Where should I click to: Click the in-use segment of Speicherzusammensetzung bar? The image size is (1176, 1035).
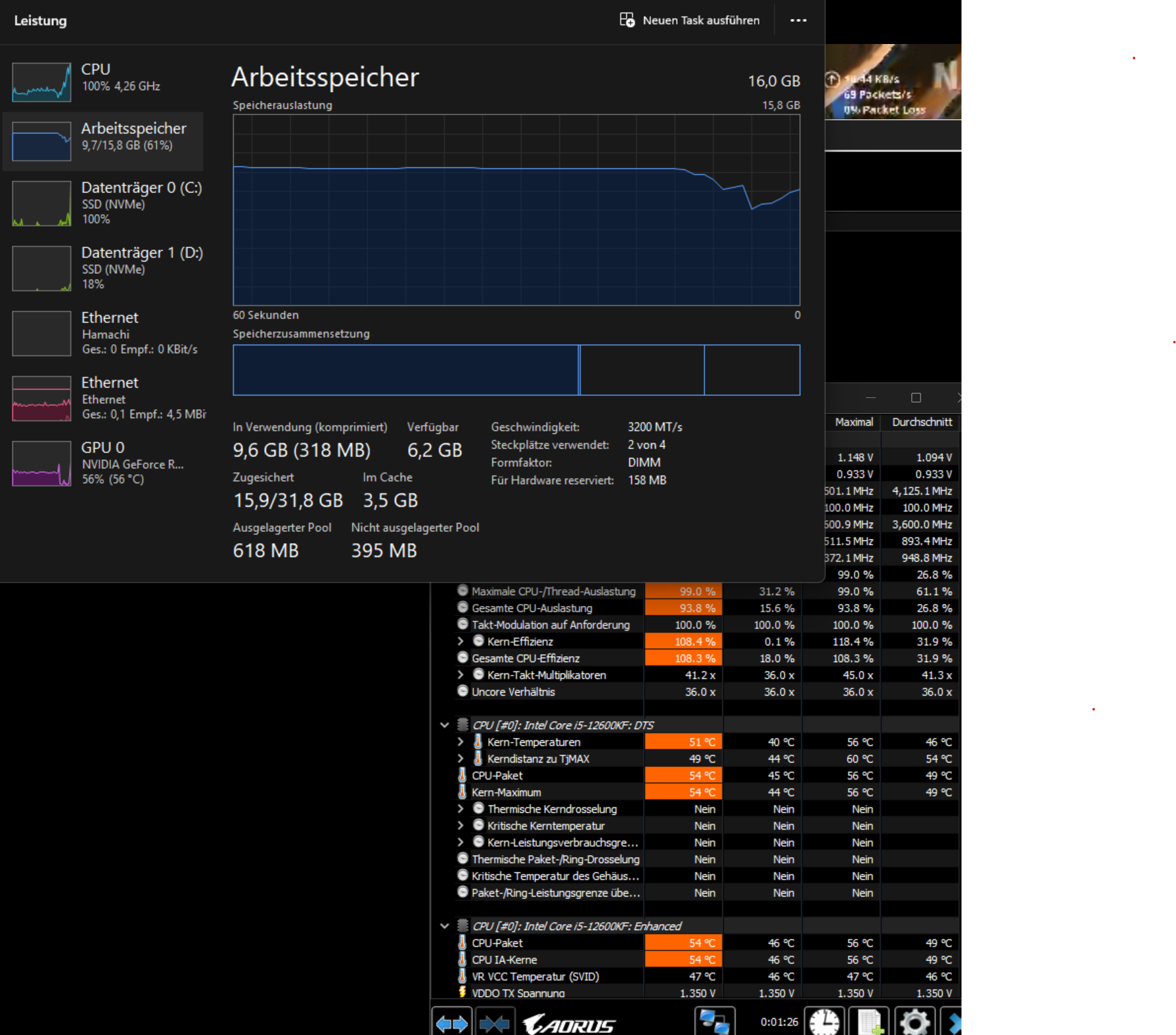point(405,370)
